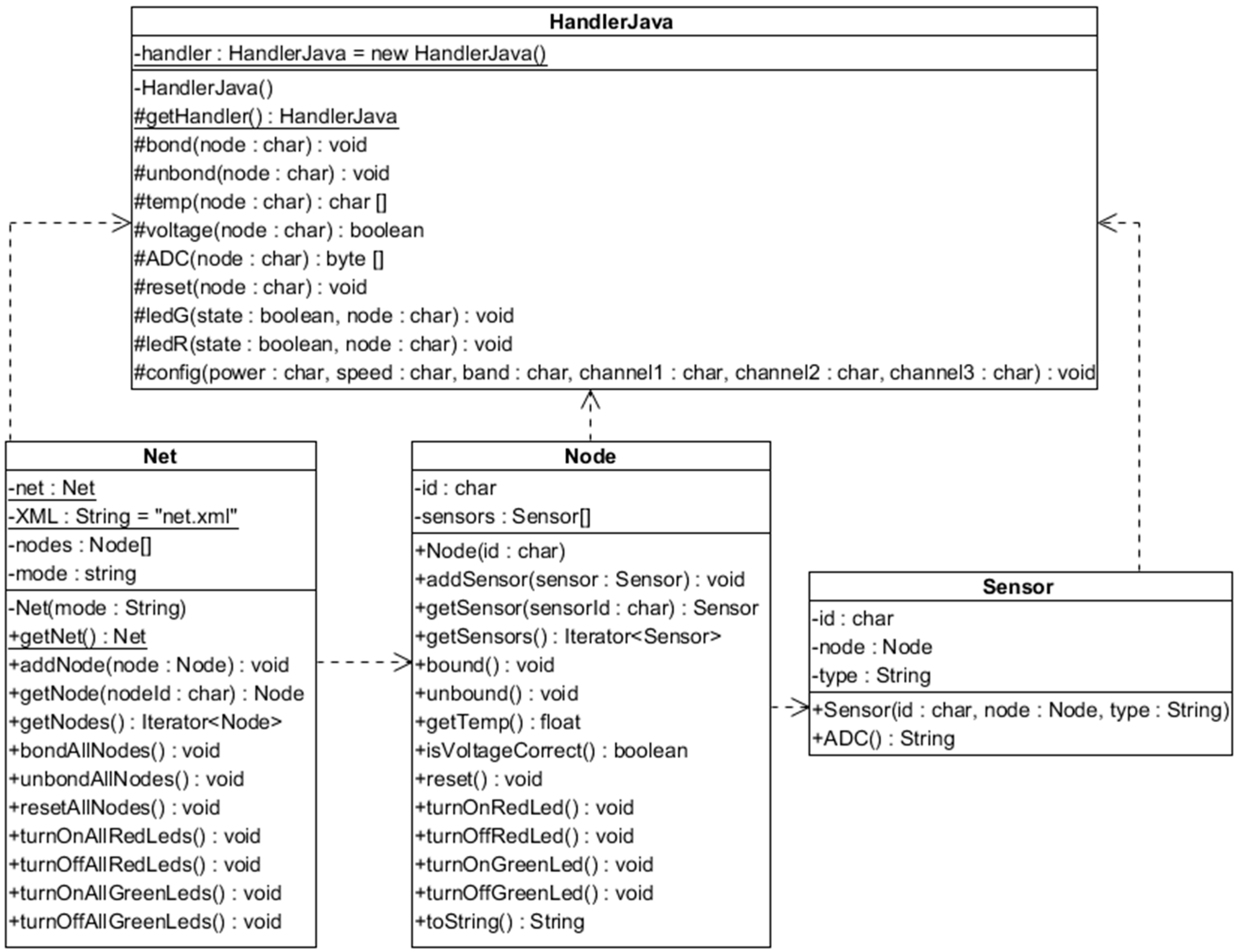This screenshot has height=952, width=1237.
Task: Select +addSensor(sensor : Sensor) : void
Action: [x=580, y=579]
